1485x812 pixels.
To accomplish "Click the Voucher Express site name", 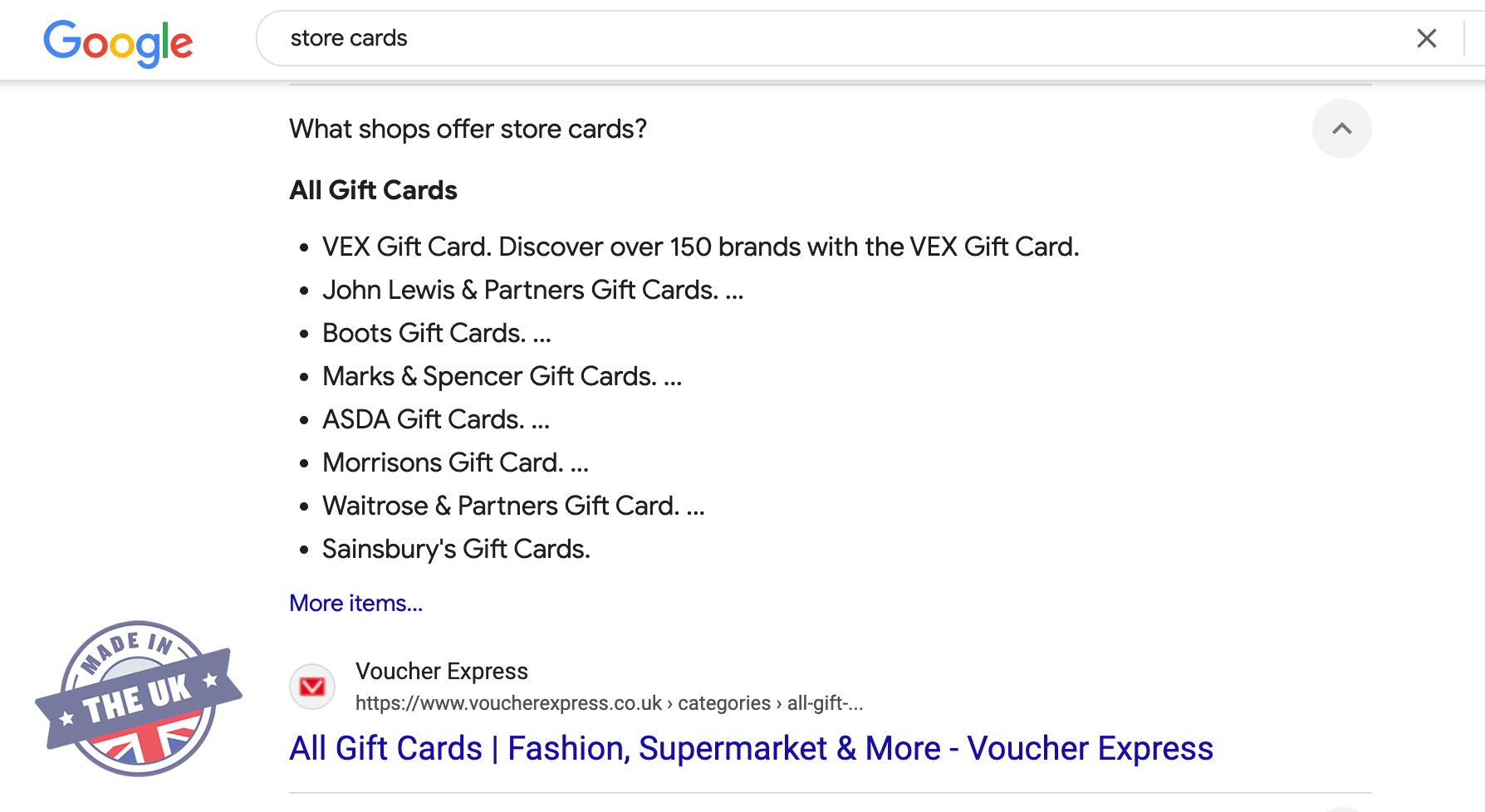I will [x=441, y=671].
